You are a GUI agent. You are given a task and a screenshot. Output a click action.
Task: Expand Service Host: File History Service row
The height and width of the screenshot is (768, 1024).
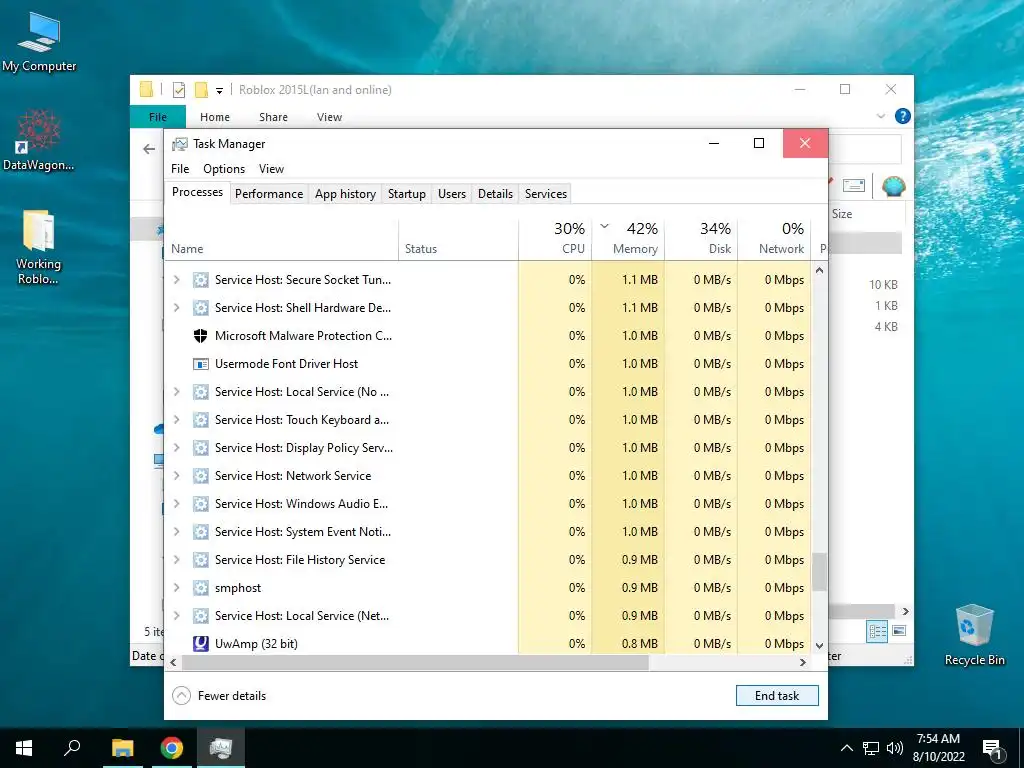[176, 560]
